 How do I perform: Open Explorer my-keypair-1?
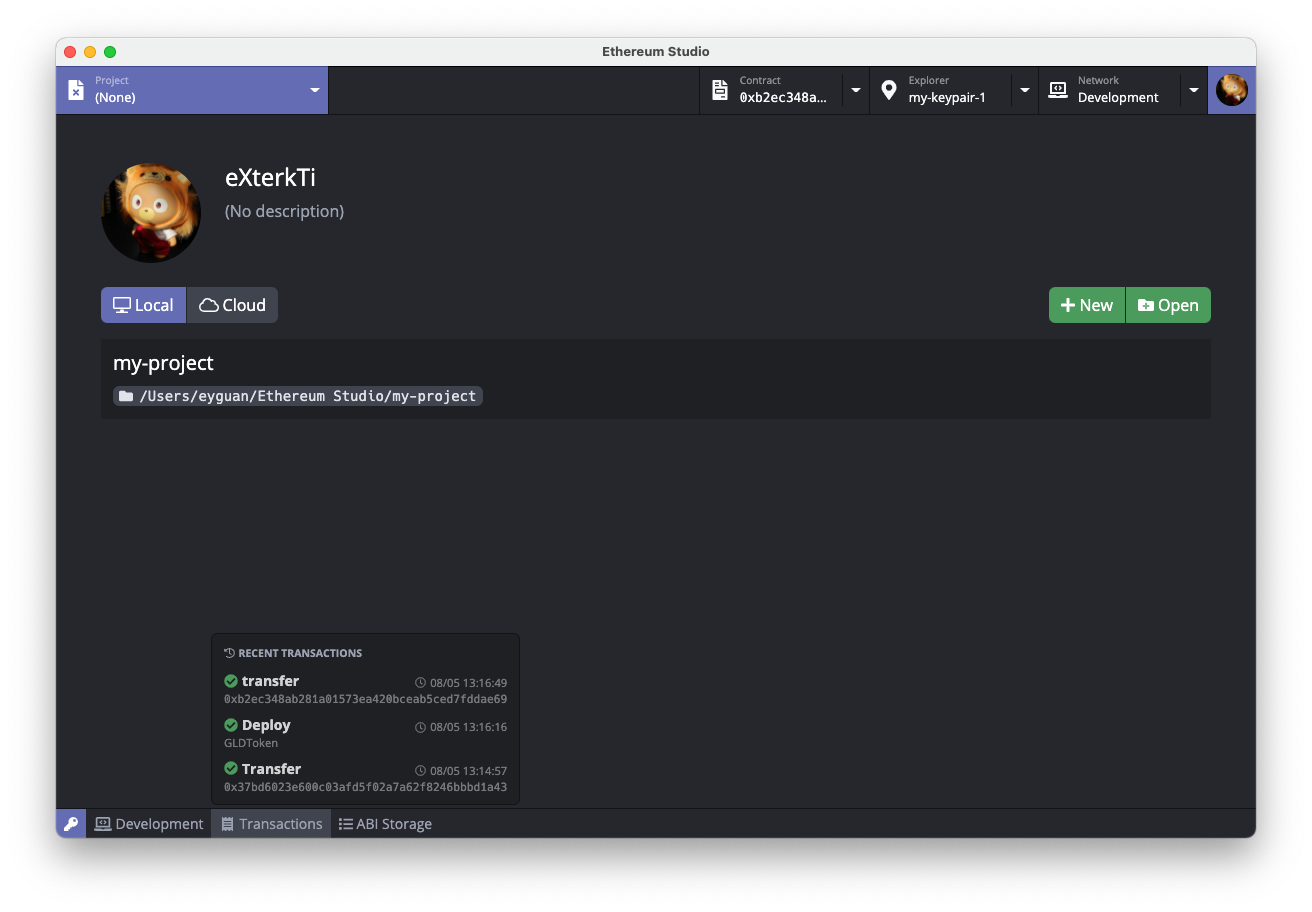pyautogui.click(x=947, y=97)
